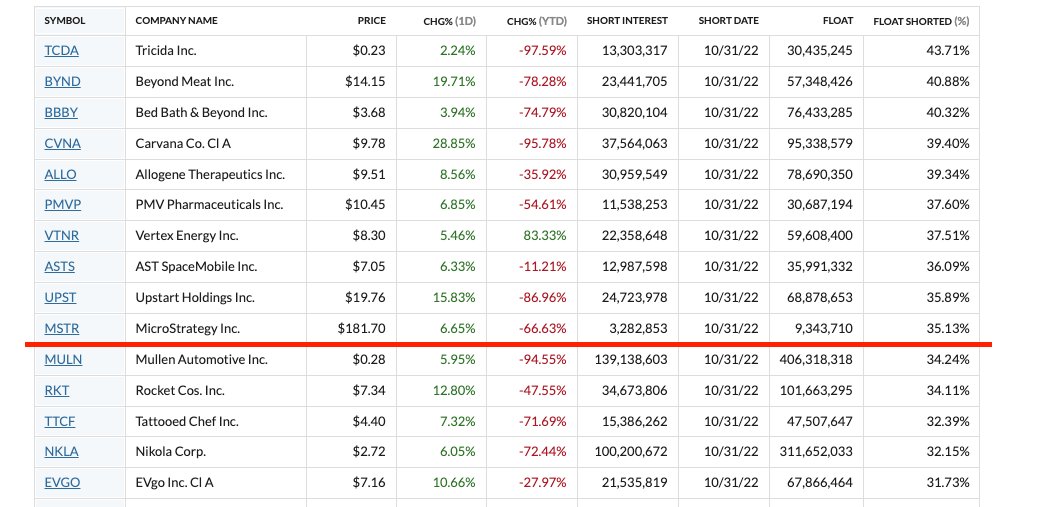The height and width of the screenshot is (507, 1043).
Task: Open the TTCF ticker link
Action: tap(60, 421)
